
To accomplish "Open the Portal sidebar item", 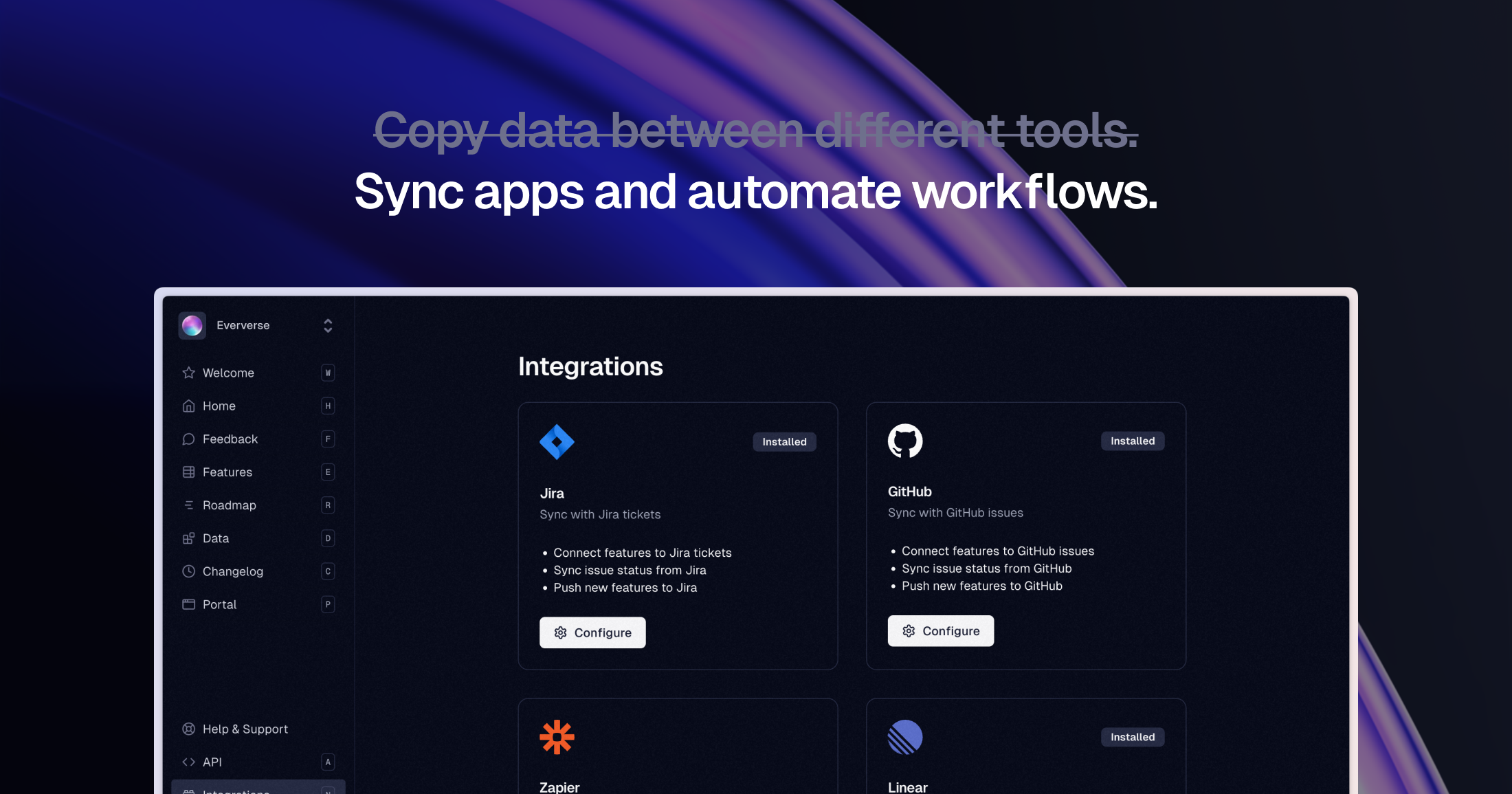I will pyautogui.click(x=219, y=604).
